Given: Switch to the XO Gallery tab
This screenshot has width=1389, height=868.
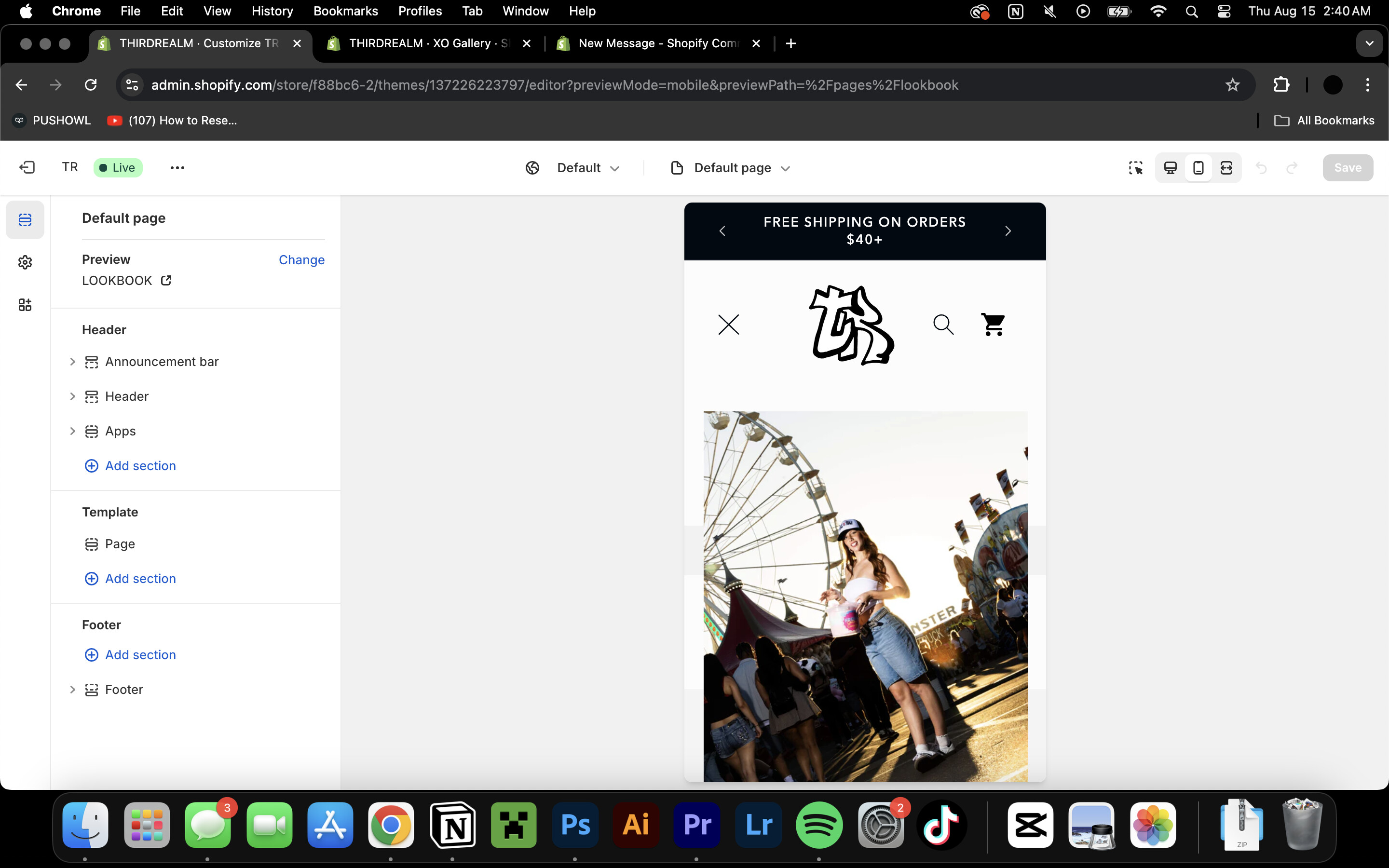Looking at the screenshot, I should 428,43.
